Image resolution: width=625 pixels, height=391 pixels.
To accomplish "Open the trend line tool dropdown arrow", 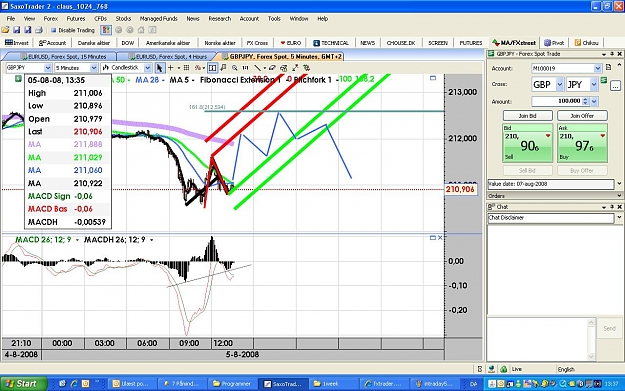I will click(x=264, y=68).
